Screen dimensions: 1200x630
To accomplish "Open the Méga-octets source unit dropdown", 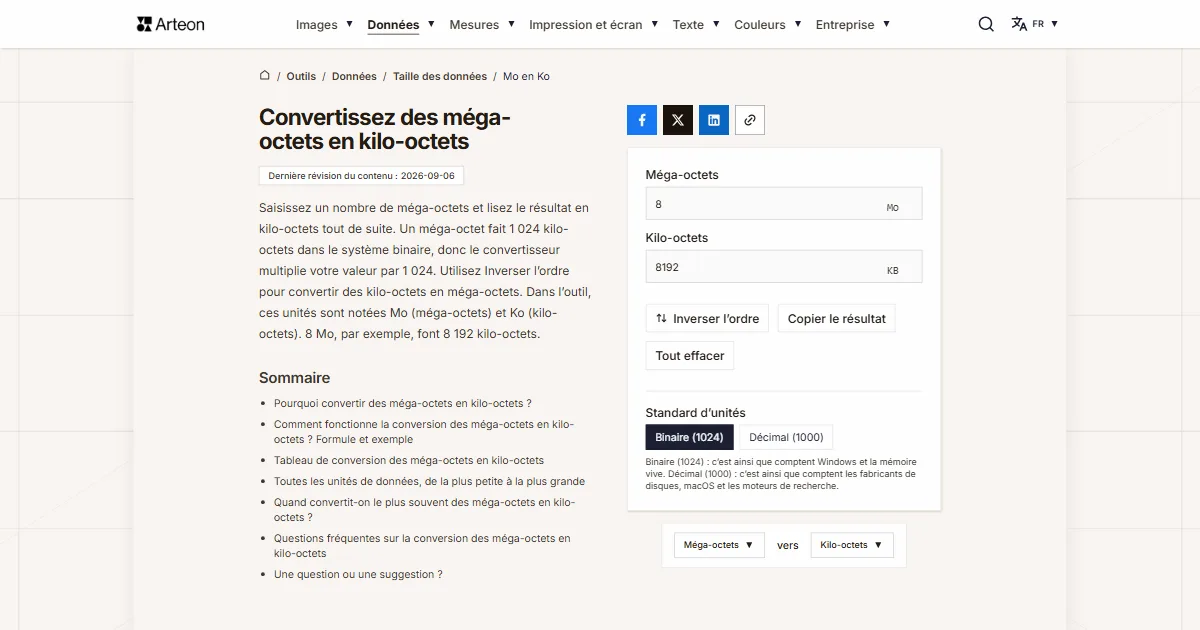I will pos(719,545).
